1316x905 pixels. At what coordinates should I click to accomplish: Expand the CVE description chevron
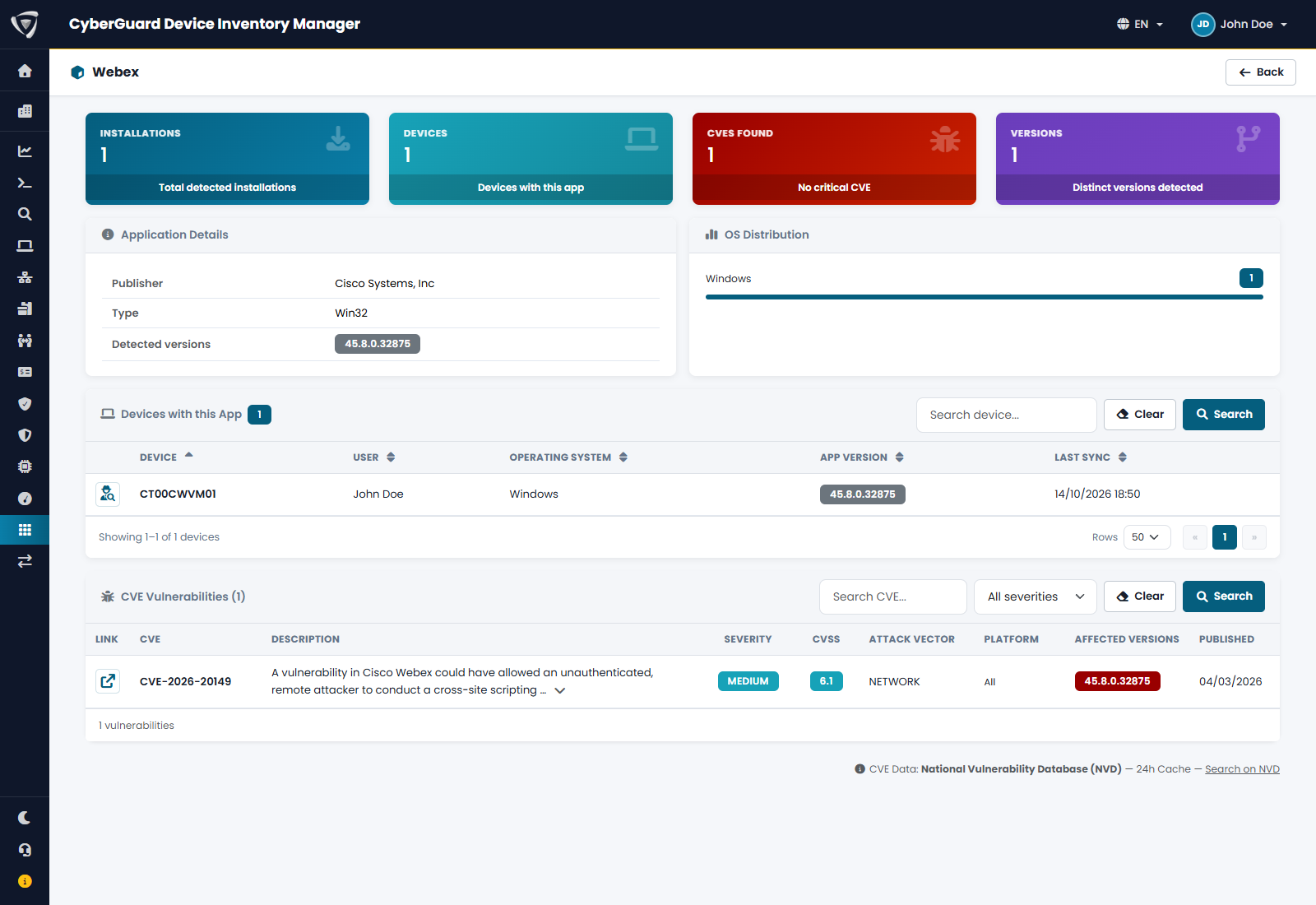tap(560, 690)
